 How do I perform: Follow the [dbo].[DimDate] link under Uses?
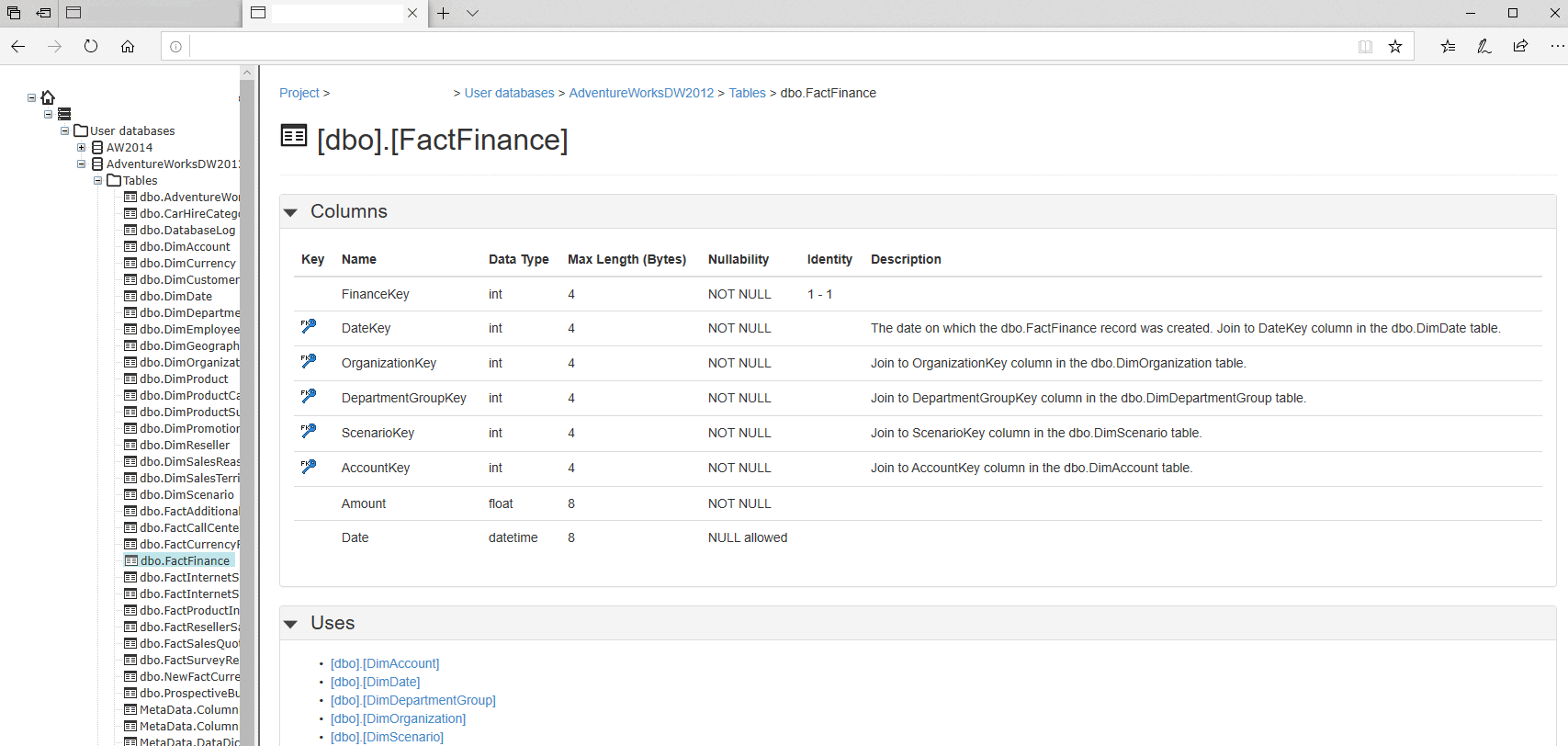pos(375,682)
